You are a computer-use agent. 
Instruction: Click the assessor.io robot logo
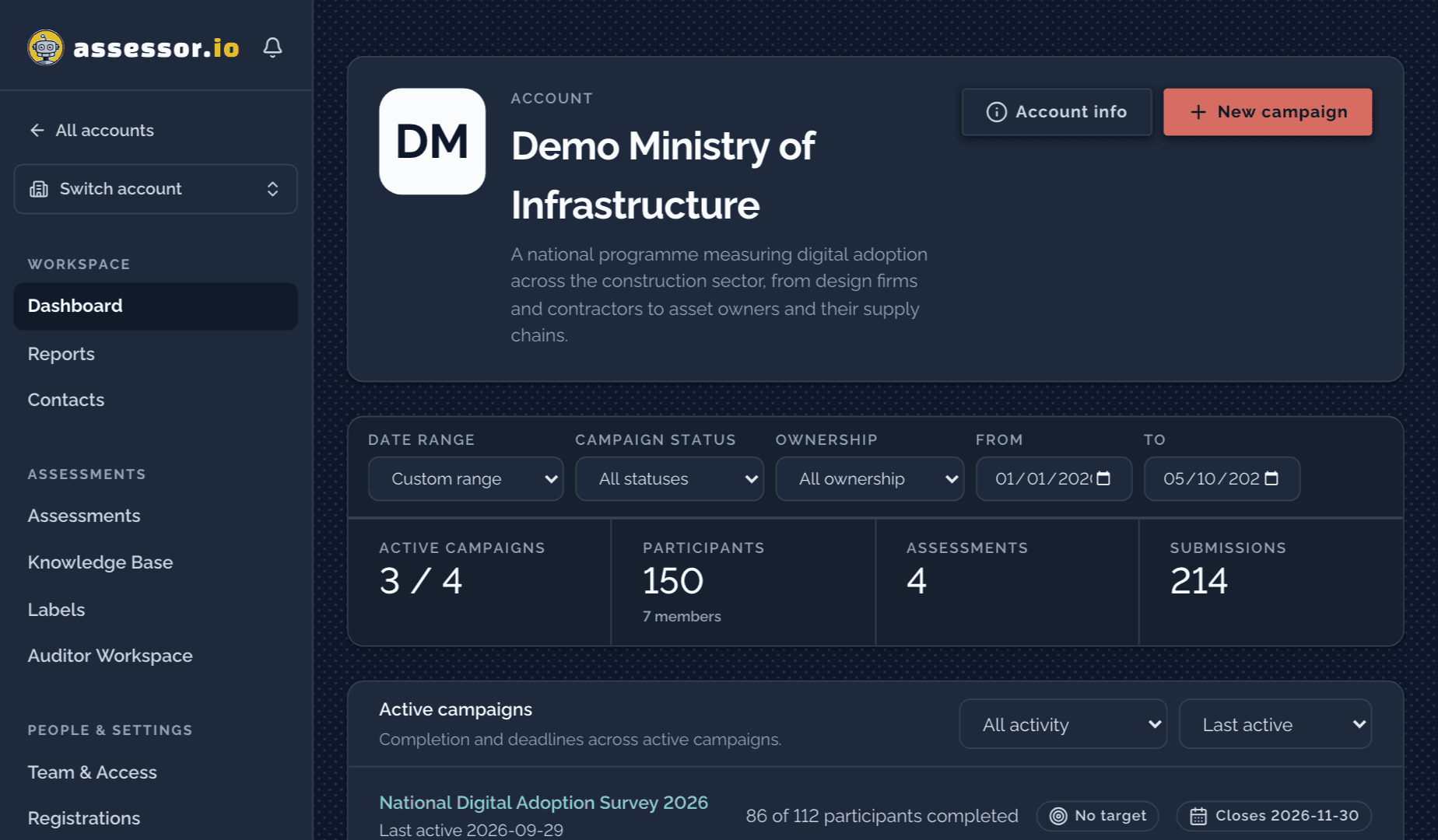(45, 47)
